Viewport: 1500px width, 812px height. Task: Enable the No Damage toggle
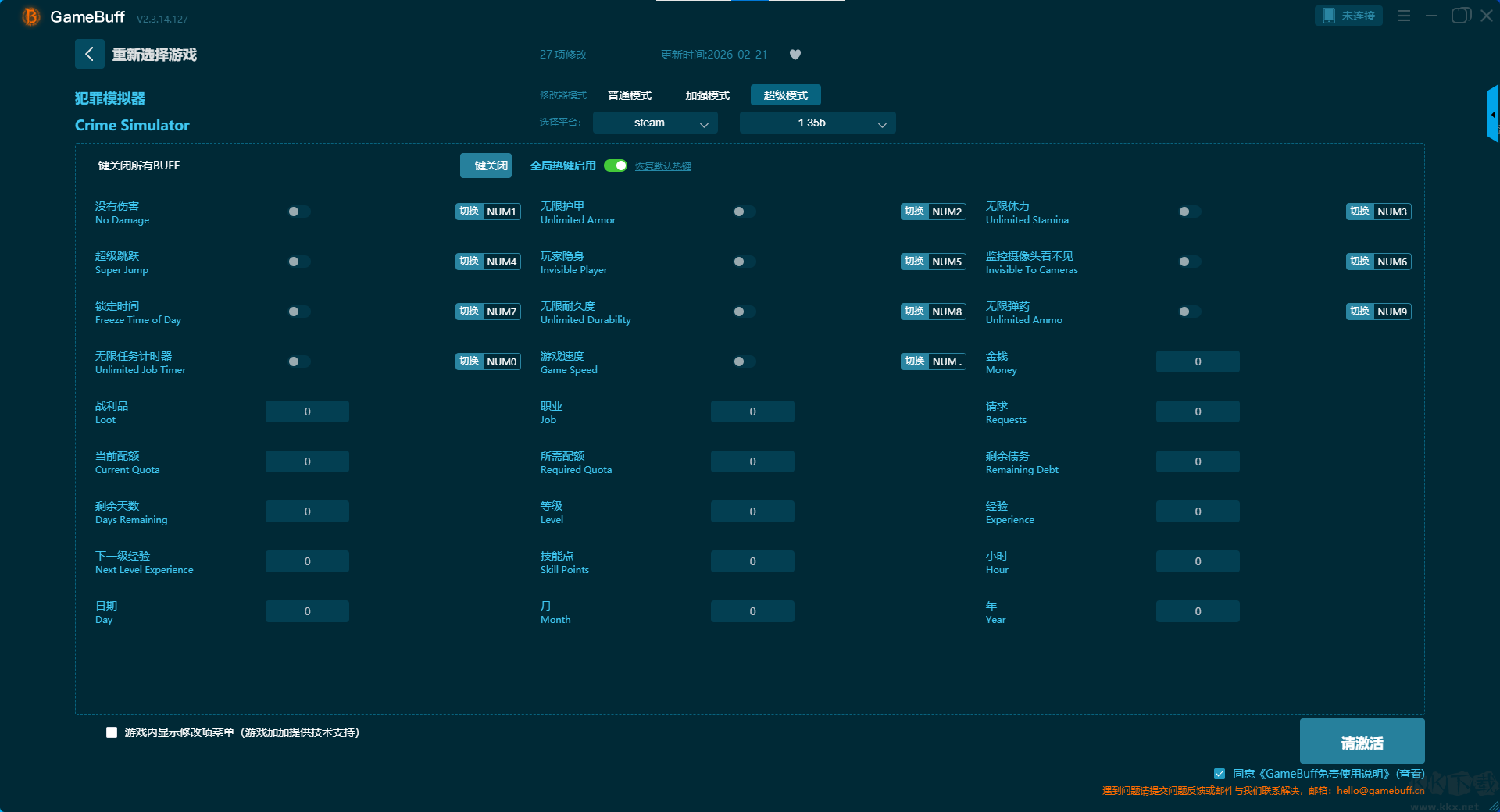click(x=298, y=212)
